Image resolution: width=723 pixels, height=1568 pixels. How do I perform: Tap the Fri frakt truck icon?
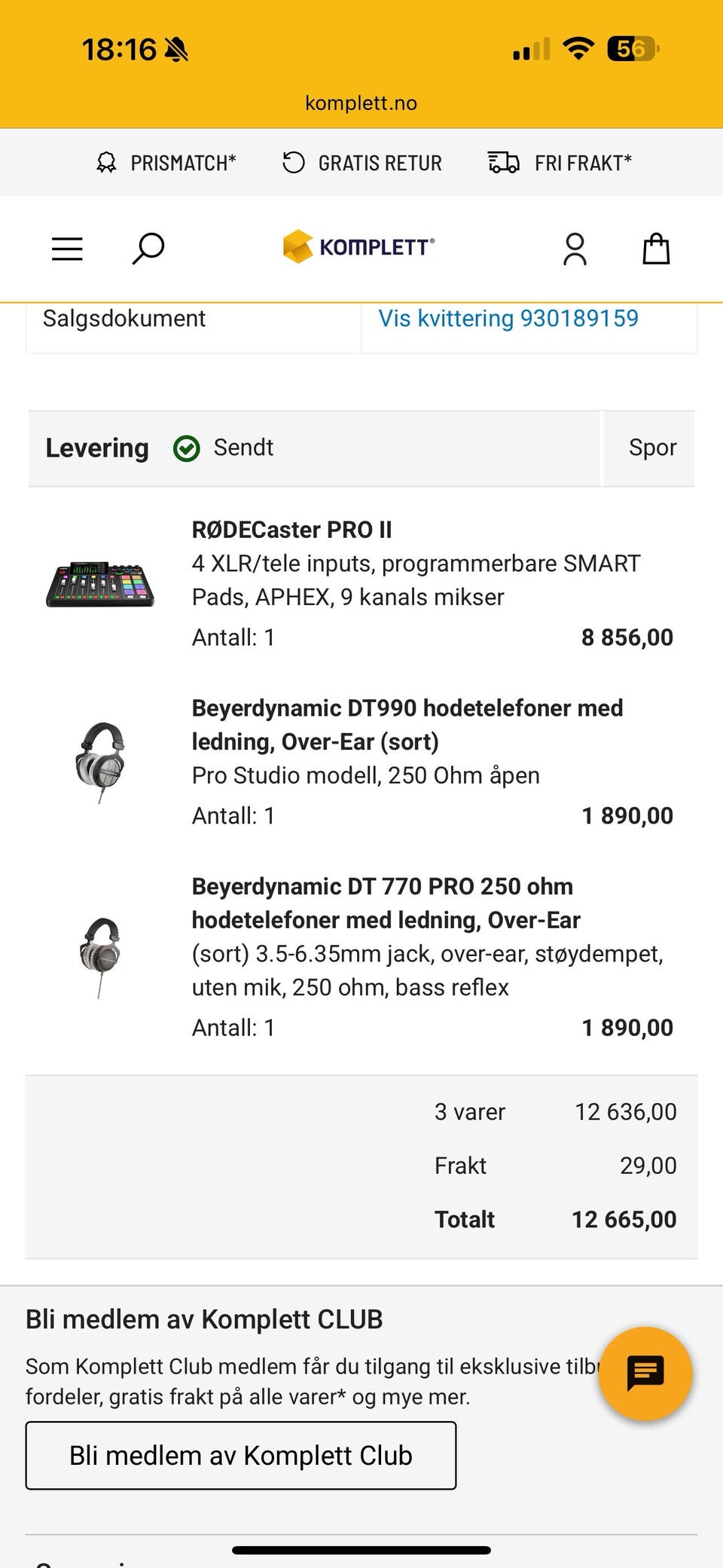click(x=503, y=163)
